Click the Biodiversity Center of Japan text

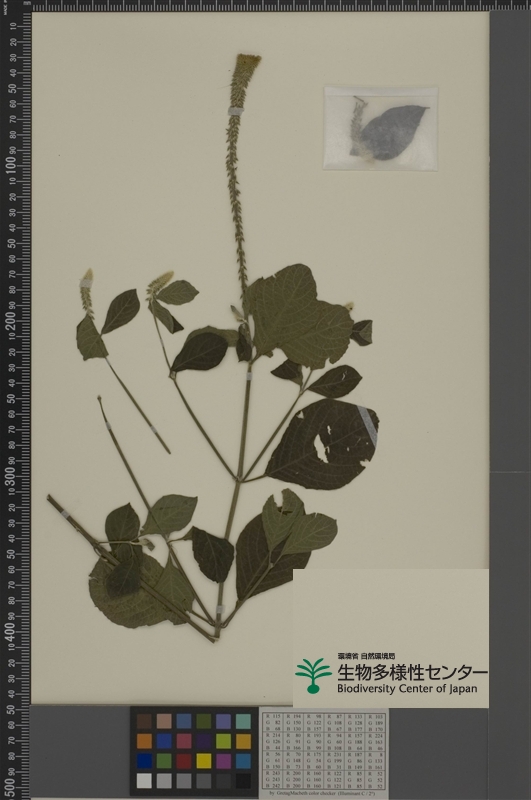(407, 689)
